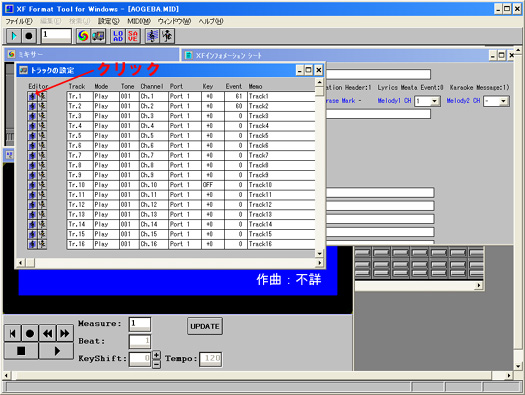Open the Melody1 CH dropdown
The image size is (525, 395).
(434, 101)
